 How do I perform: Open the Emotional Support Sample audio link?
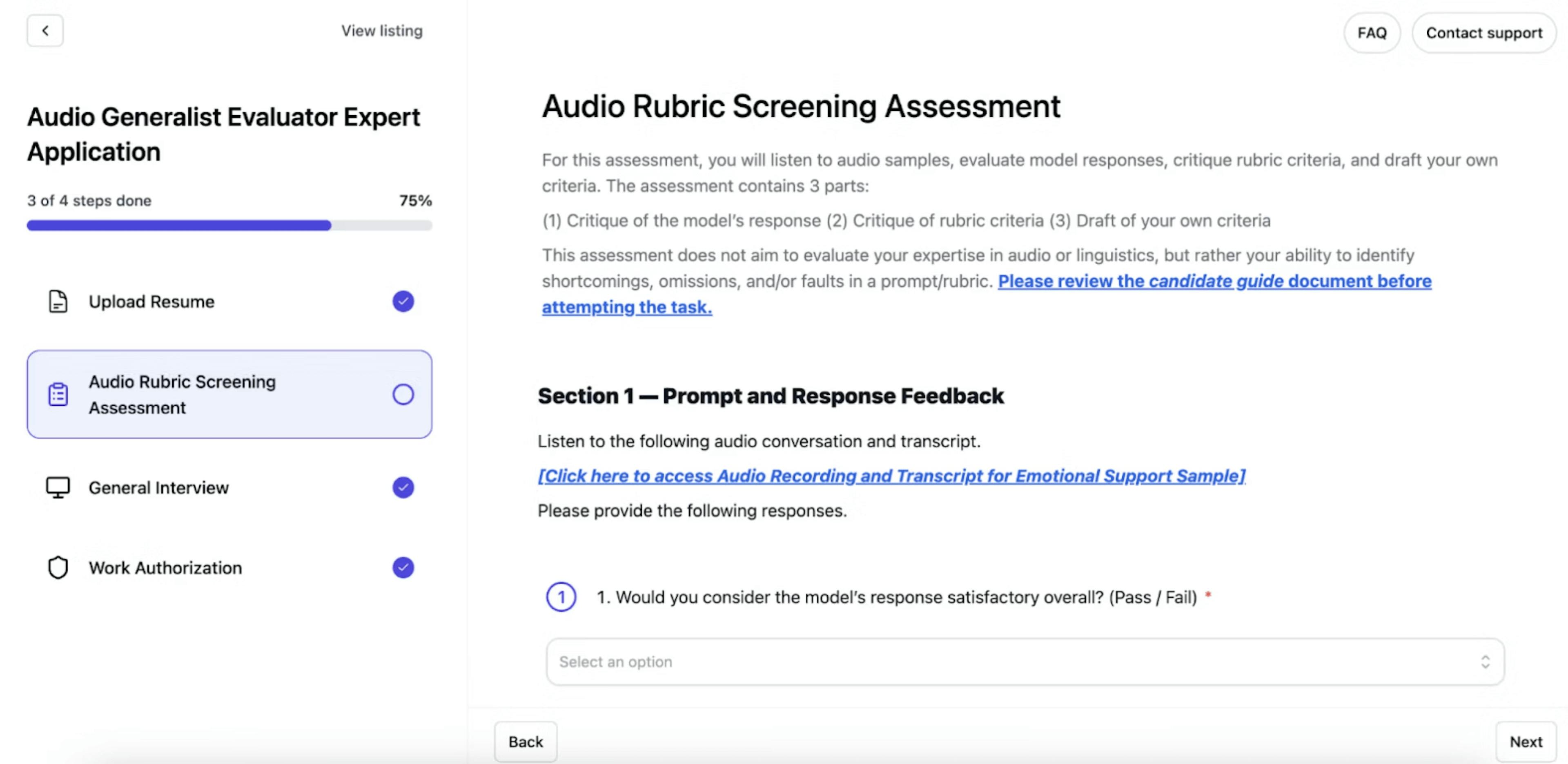pos(891,476)
